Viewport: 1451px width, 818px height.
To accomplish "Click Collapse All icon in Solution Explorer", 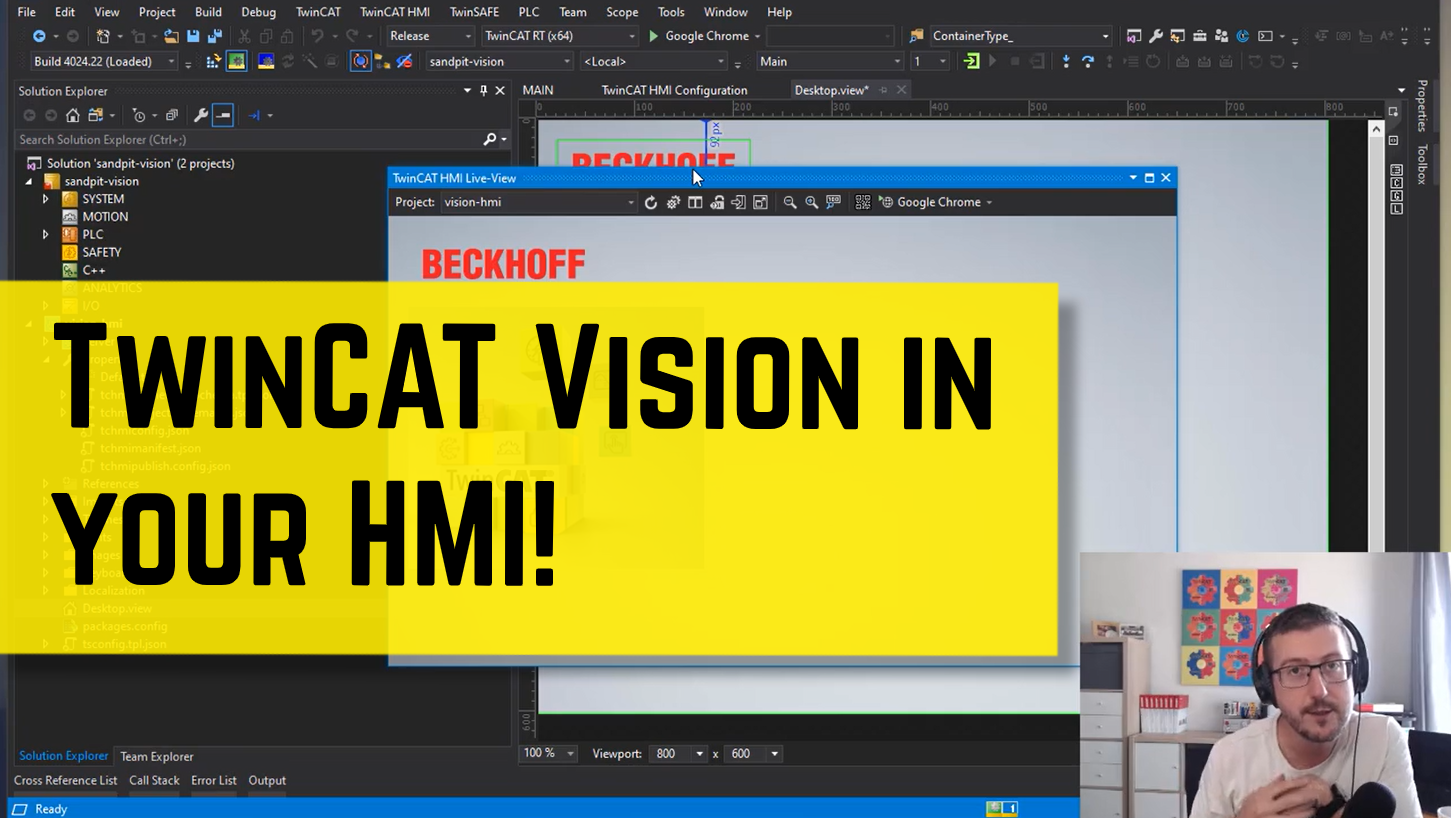I will click(x=171, y=116).
